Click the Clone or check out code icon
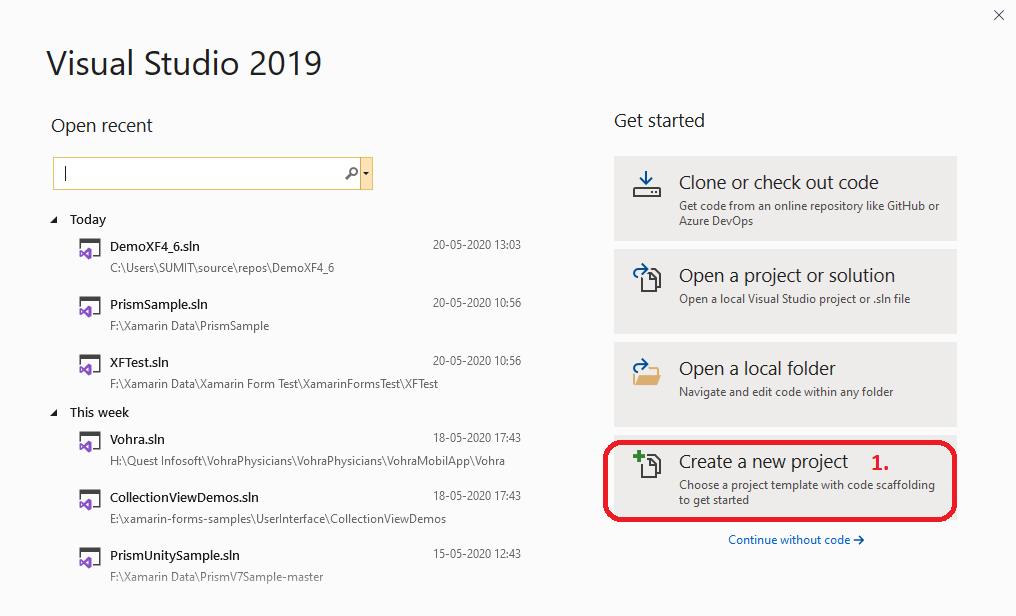This screenshot has width=1016, height=616. pyautogui.click(x=646, y=184)
